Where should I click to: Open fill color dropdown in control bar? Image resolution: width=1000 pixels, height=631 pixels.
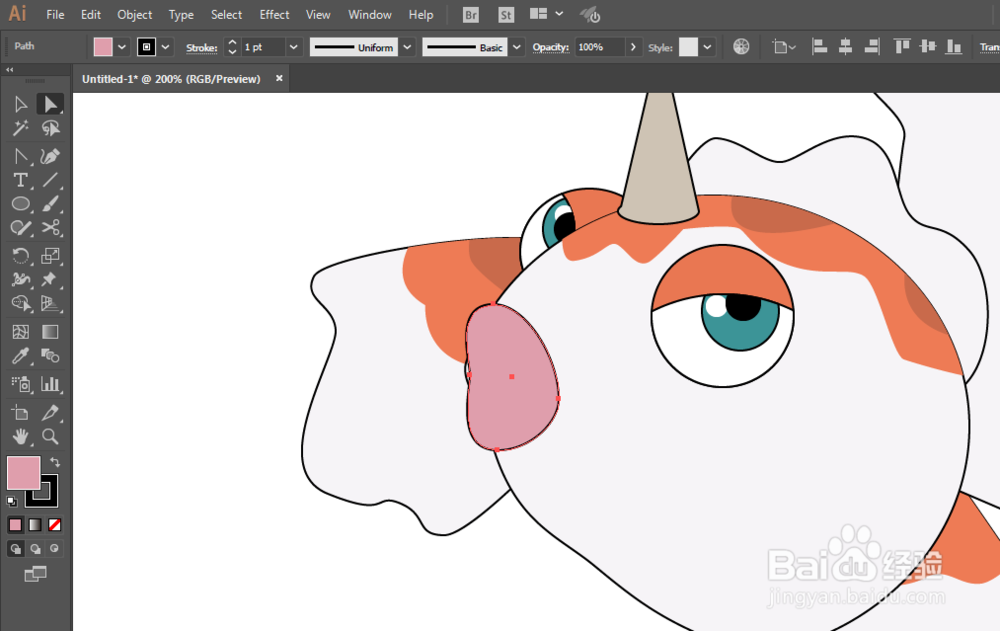(x=122, y=47)
